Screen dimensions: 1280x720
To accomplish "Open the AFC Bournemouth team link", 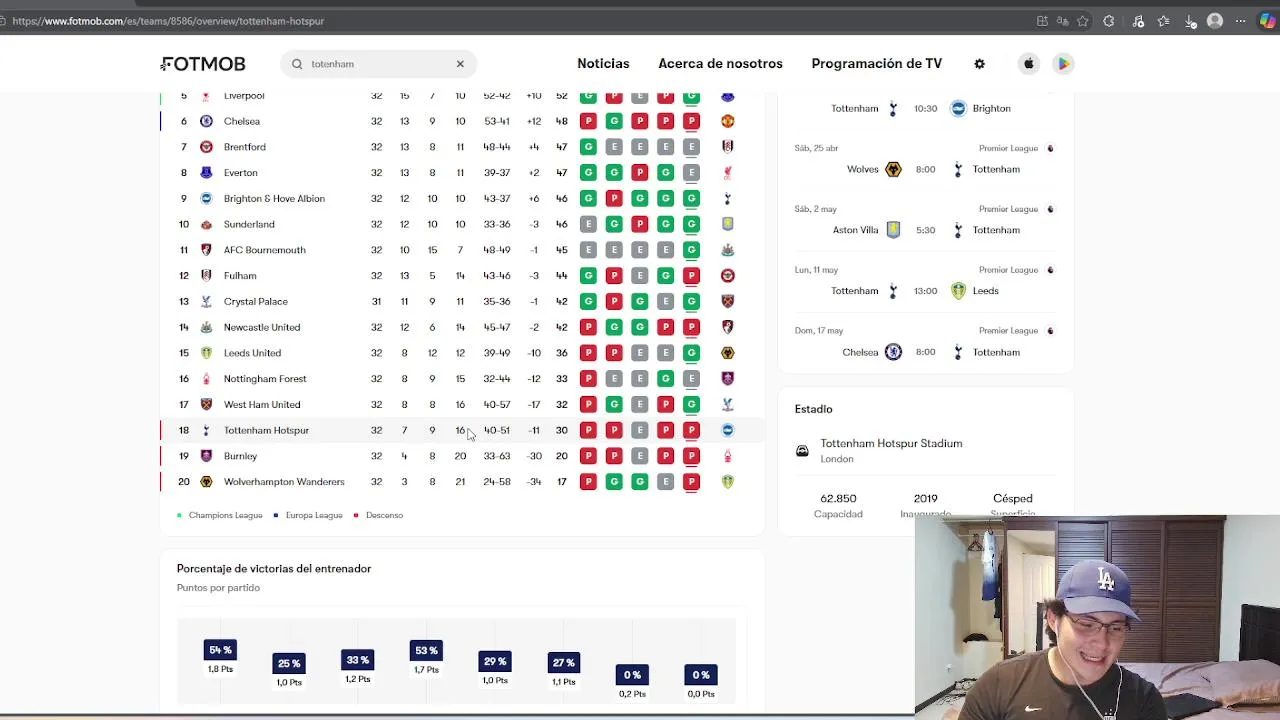I will coord(265,250).
